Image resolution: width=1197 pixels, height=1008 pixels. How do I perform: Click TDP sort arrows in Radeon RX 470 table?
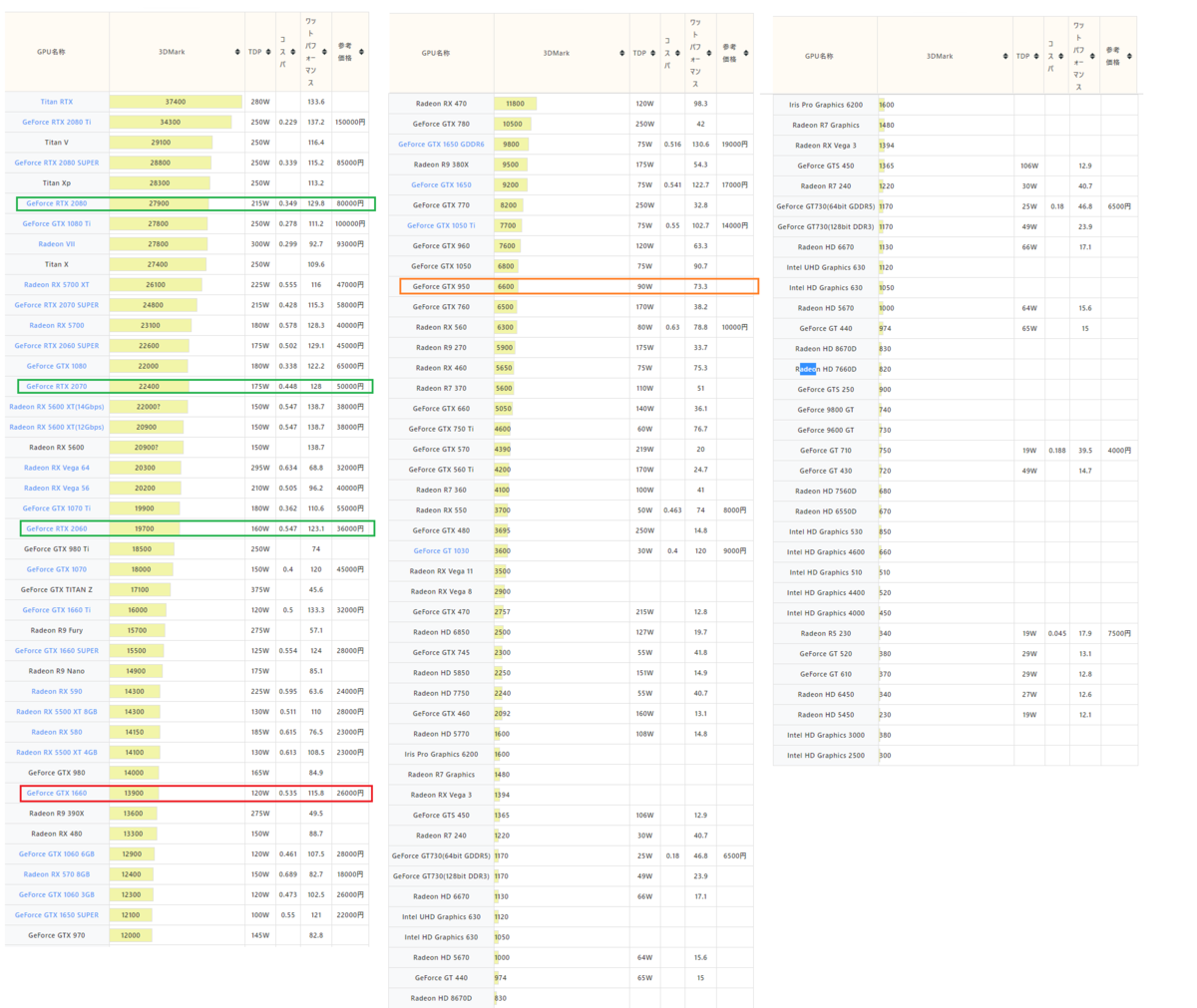[x=652, y=53]
